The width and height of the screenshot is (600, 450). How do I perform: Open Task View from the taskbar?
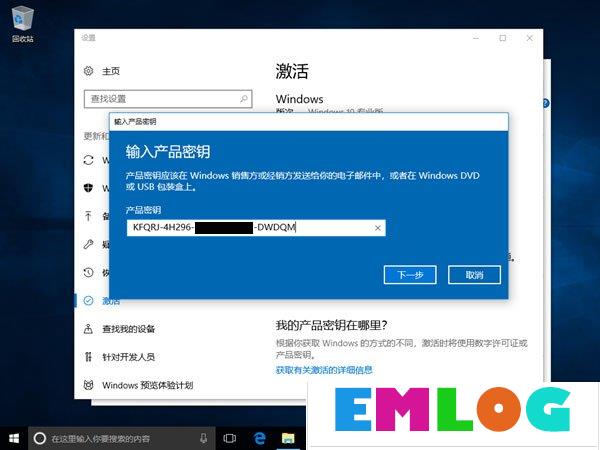point(230,439)
